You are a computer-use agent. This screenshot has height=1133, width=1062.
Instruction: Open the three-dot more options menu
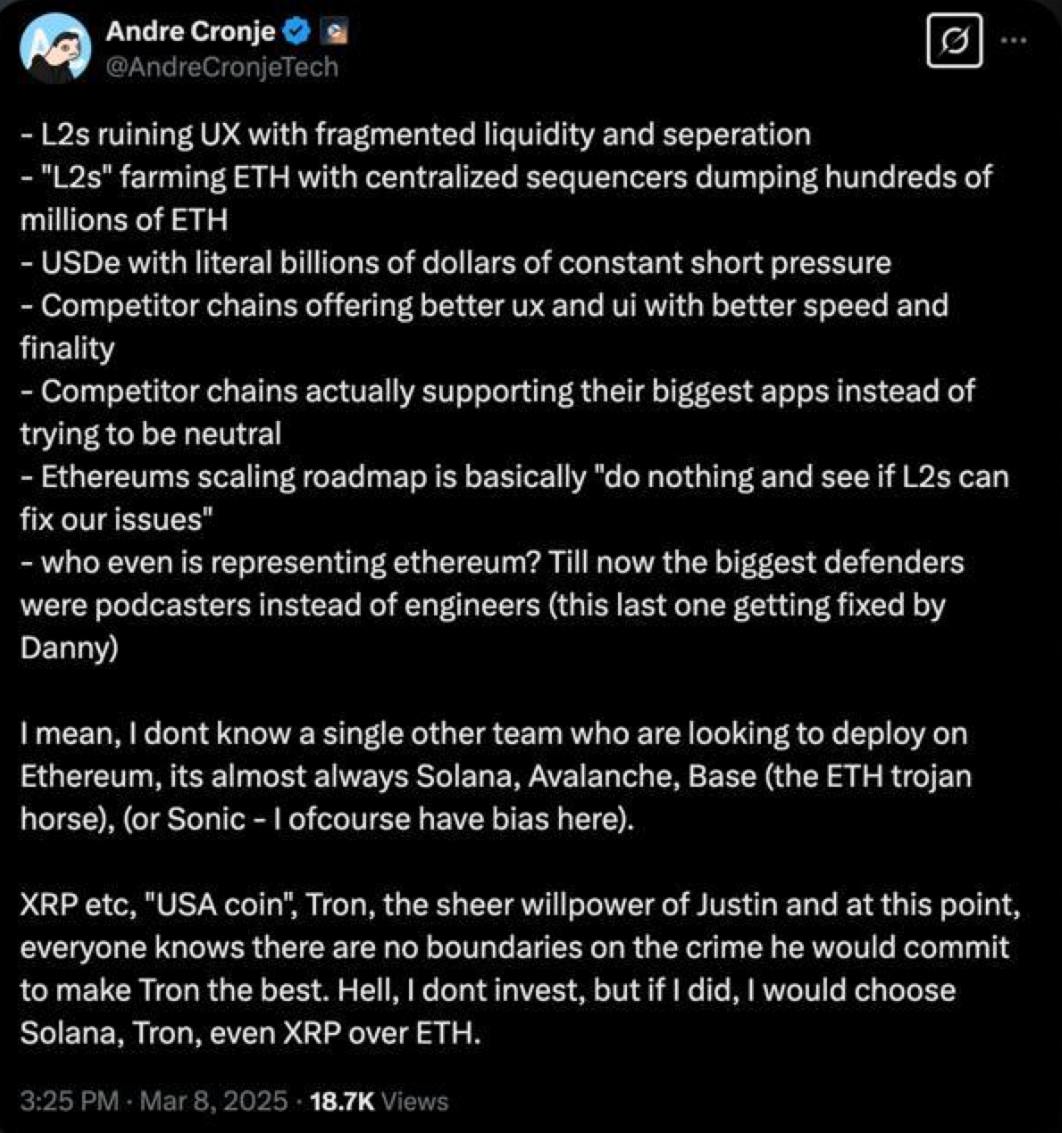(x=1014, y=40)
